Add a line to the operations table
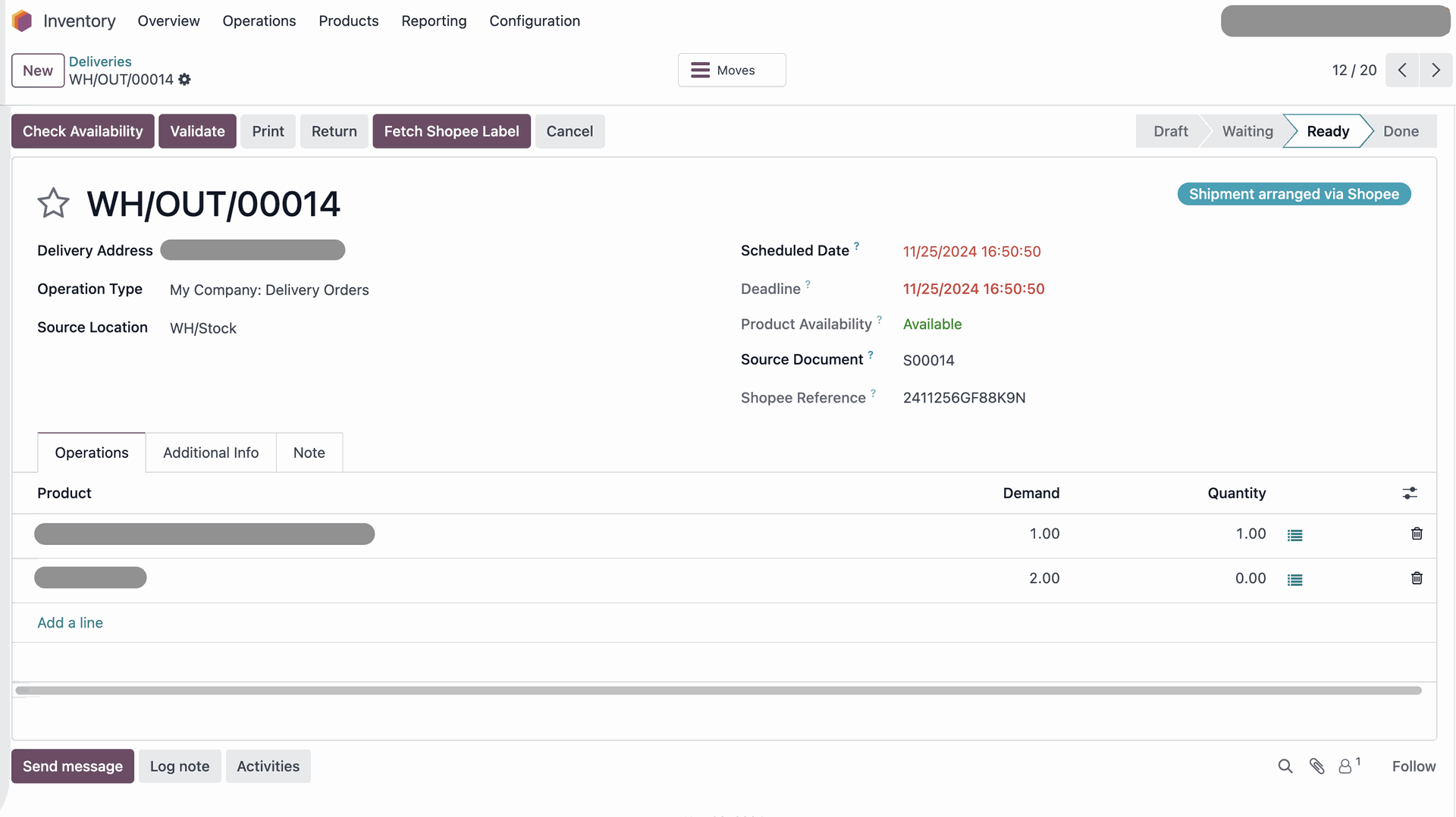1456x817 pixels. click(69, 622)
